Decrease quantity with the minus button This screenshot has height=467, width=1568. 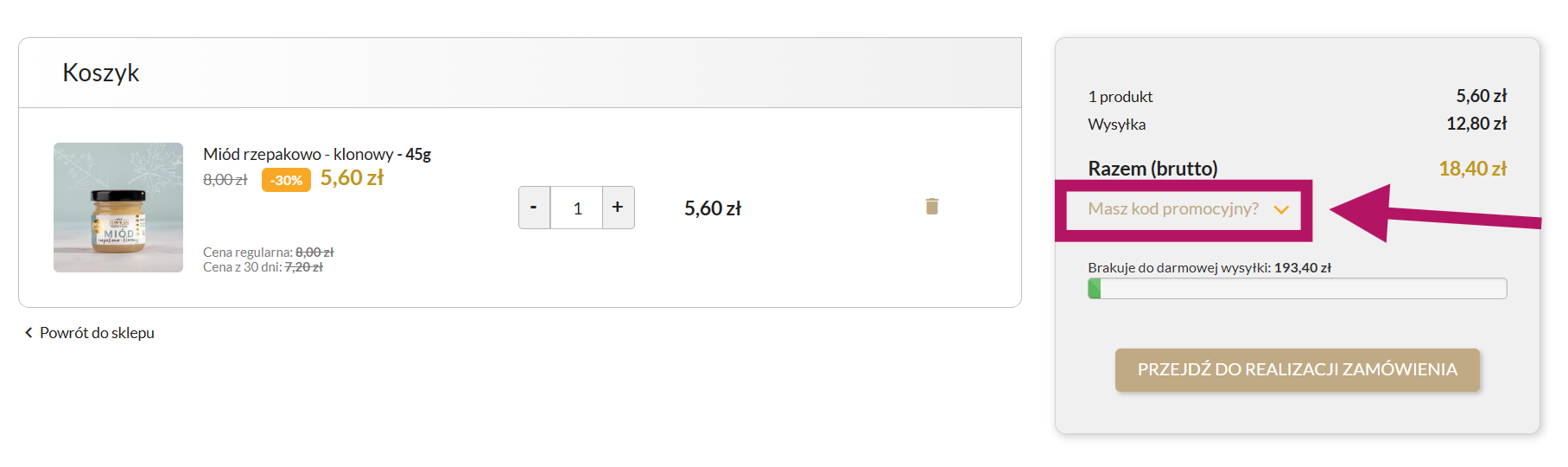click(534, 208)
